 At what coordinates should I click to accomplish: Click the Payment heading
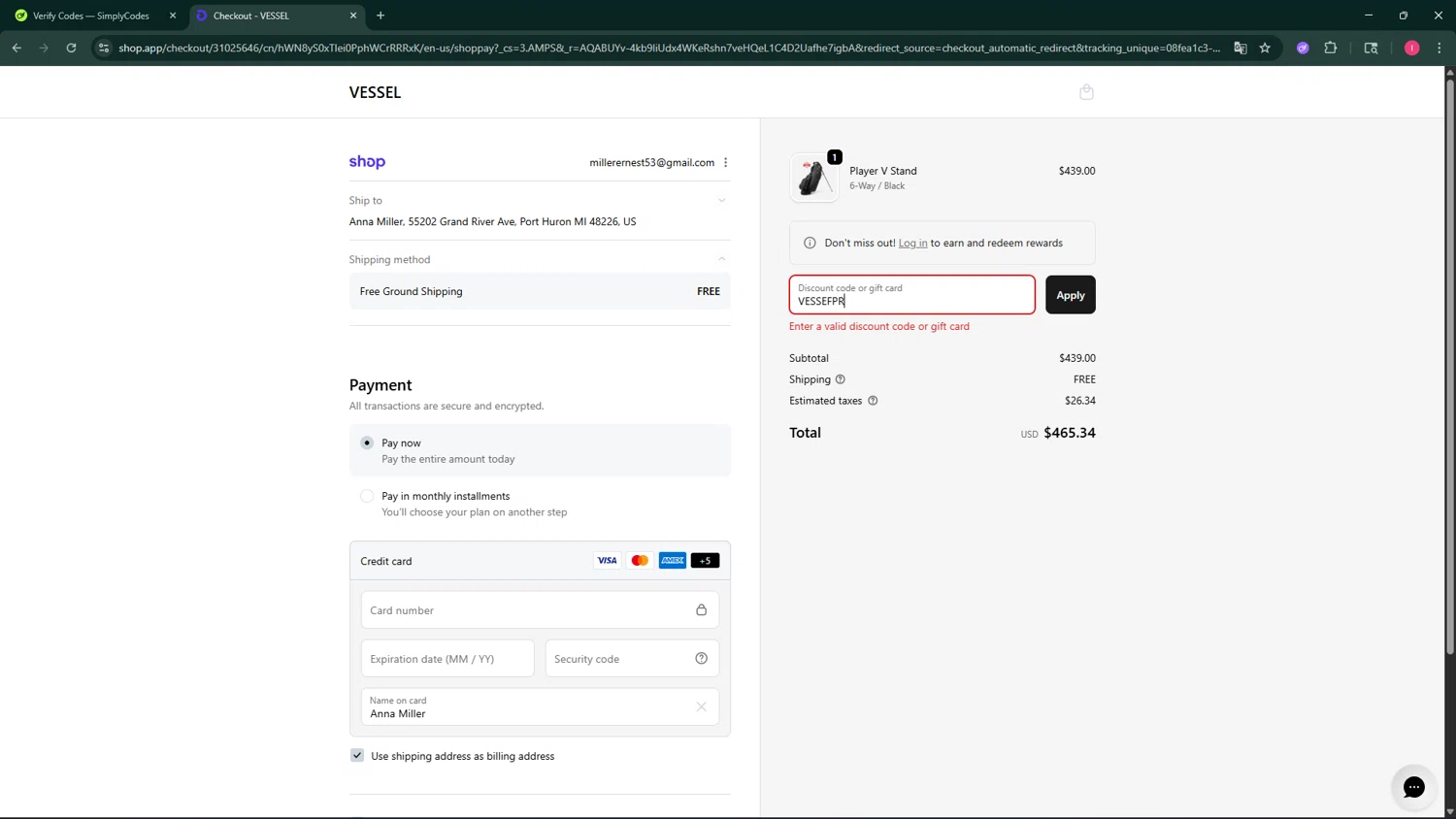tap(381, 385)
